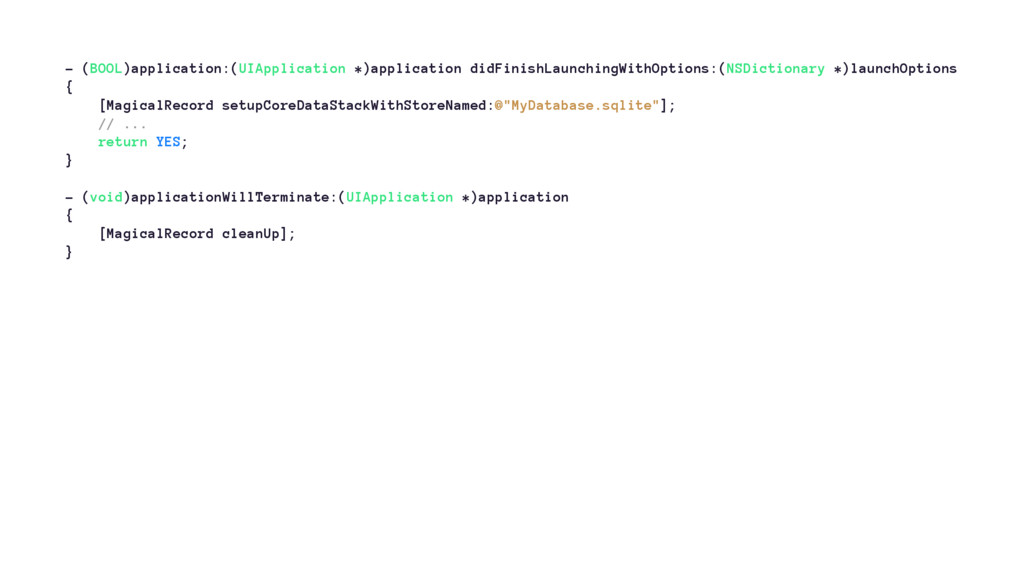The image size is (1024, 576).
Task: Click the first UIApplication type name
Action: click(292, 69)
